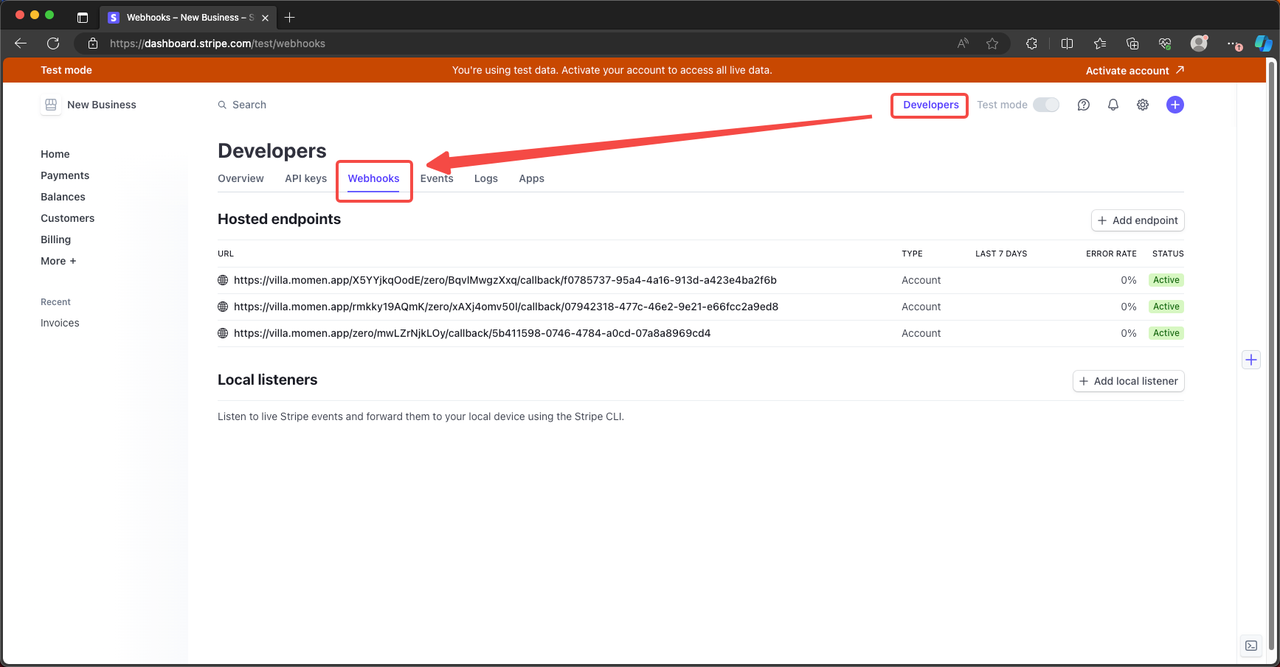The image size is (1280, 667).
Task: Click Active status badge of 5b411598 endpoint
Action: [x=1166, y=333]
